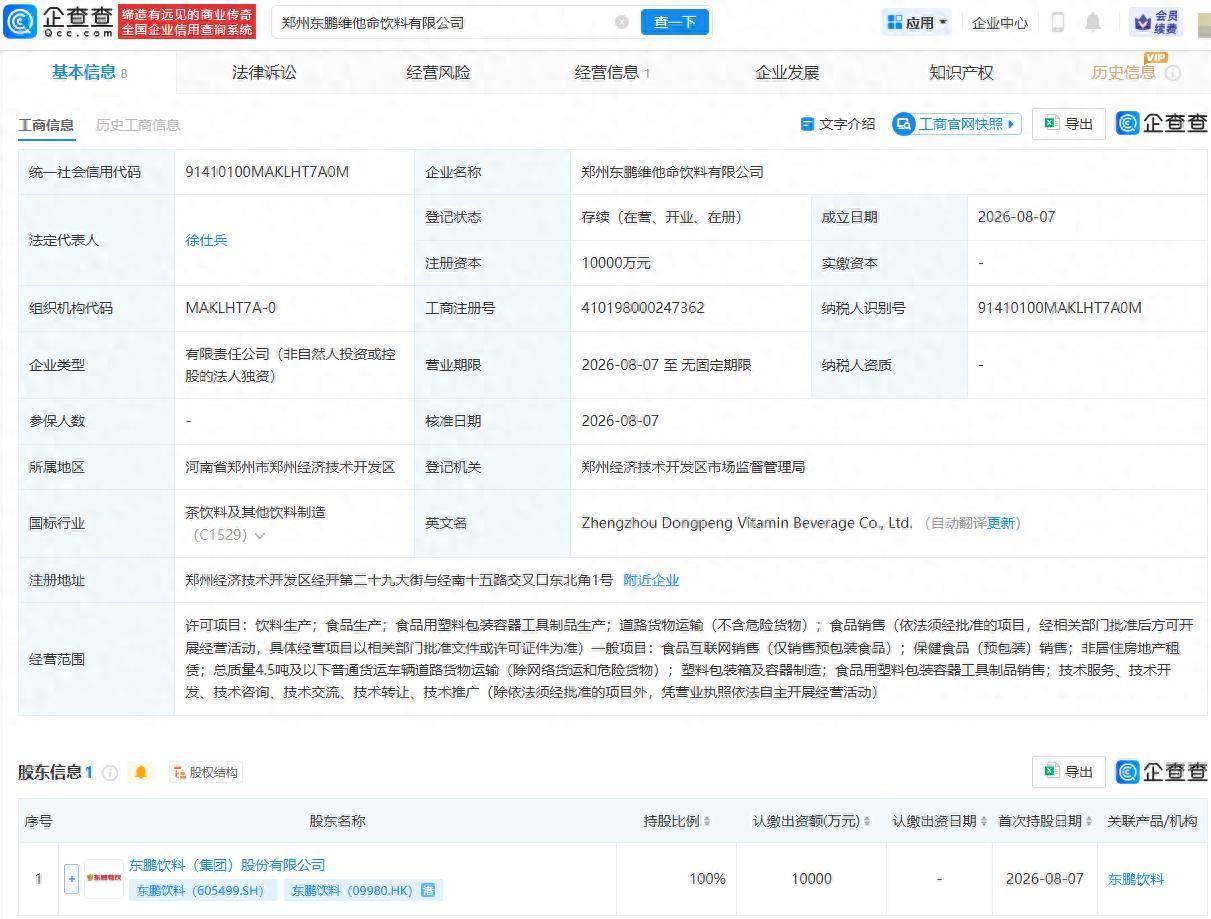
Task: Click the 河南省郑州市郑州经济技术开发区 region text
Action: tap(290, 467)
